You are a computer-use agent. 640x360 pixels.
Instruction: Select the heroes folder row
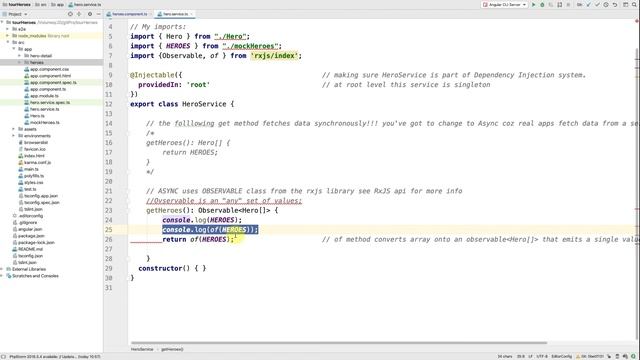point(51,62)
